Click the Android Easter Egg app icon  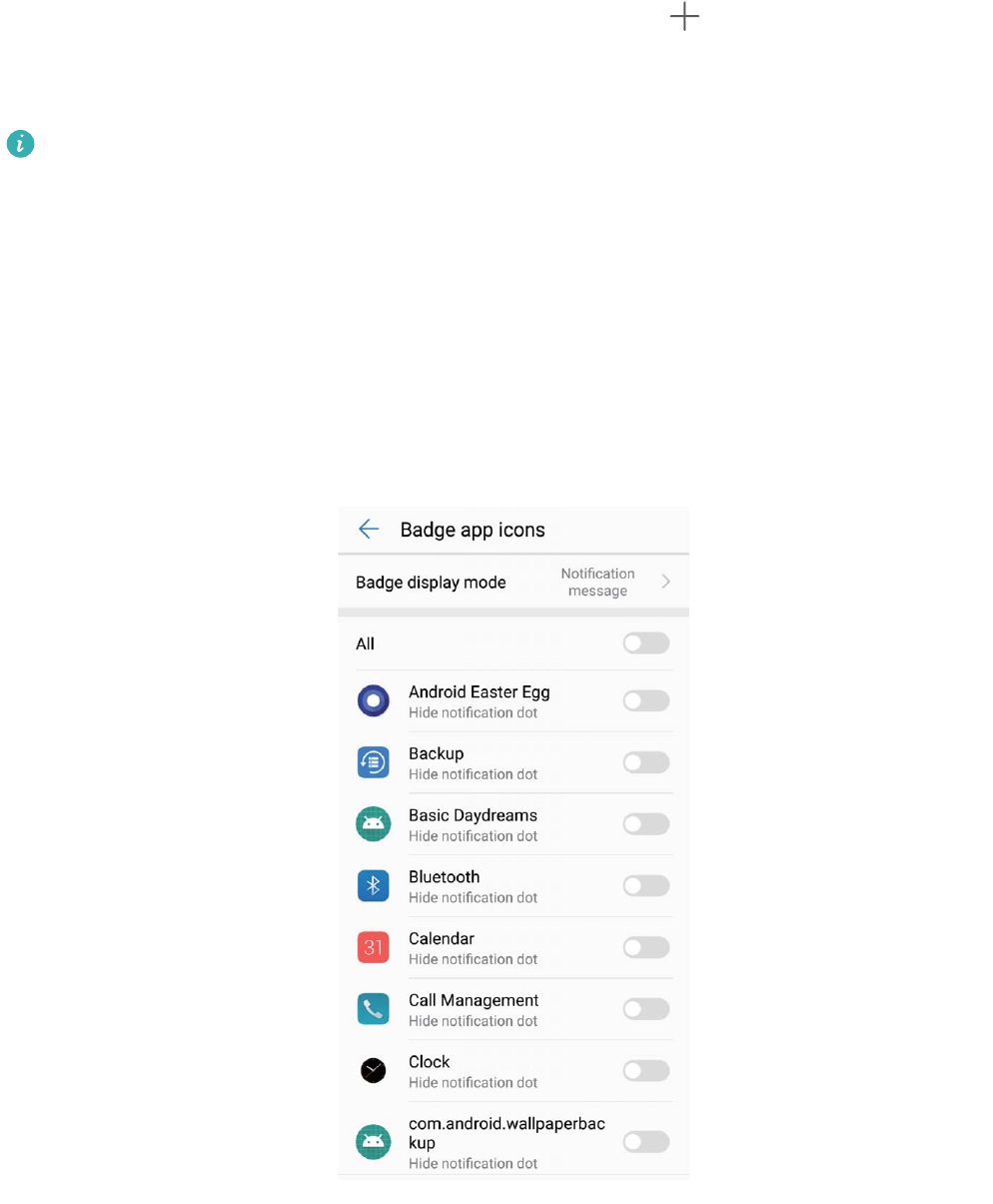point(373,701)
